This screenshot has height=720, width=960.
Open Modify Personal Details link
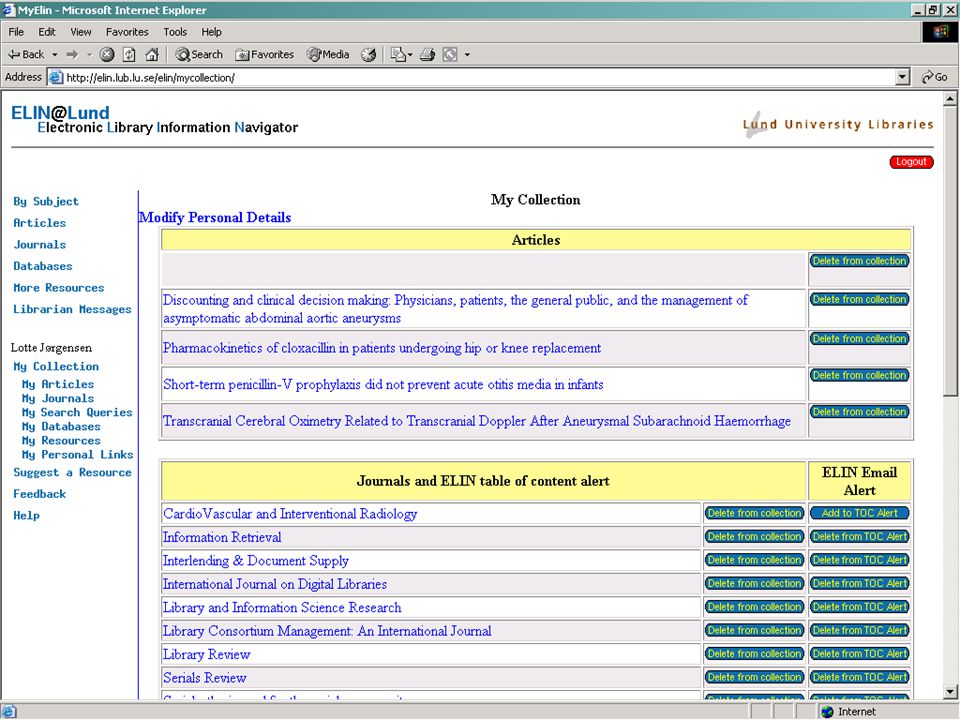(215, 217)
